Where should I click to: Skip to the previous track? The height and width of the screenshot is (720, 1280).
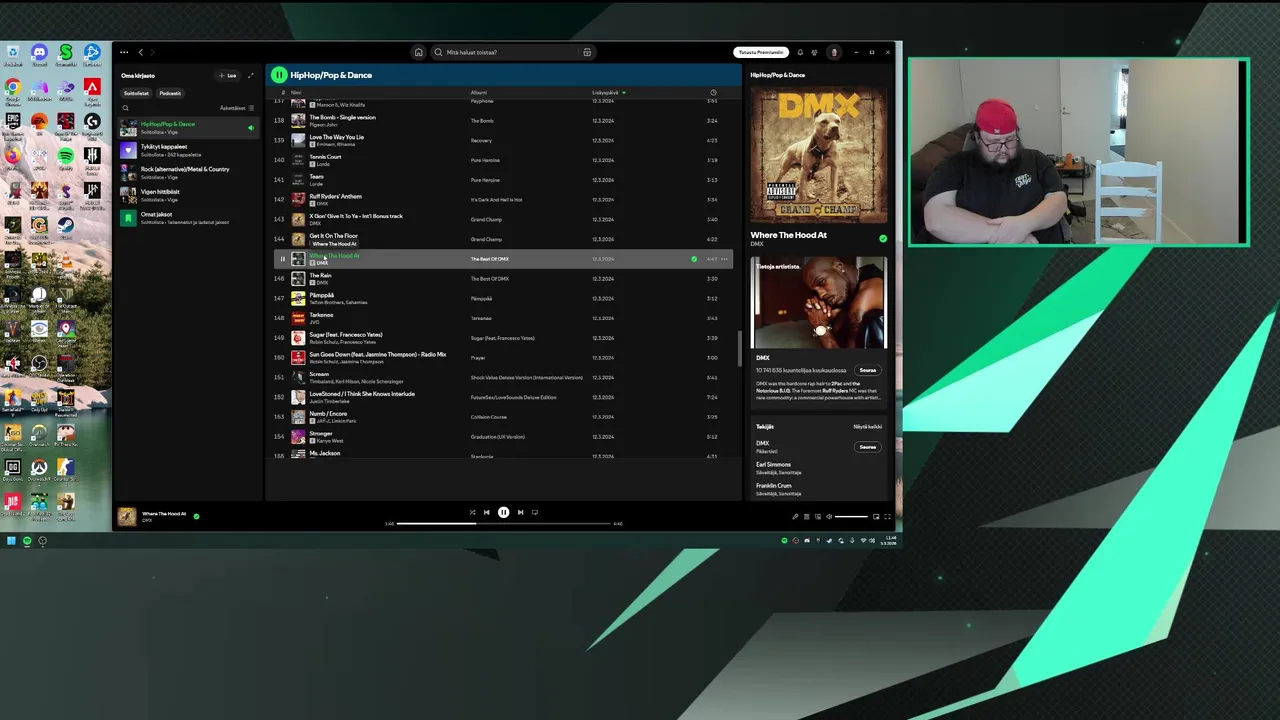(x=487, y=512)
